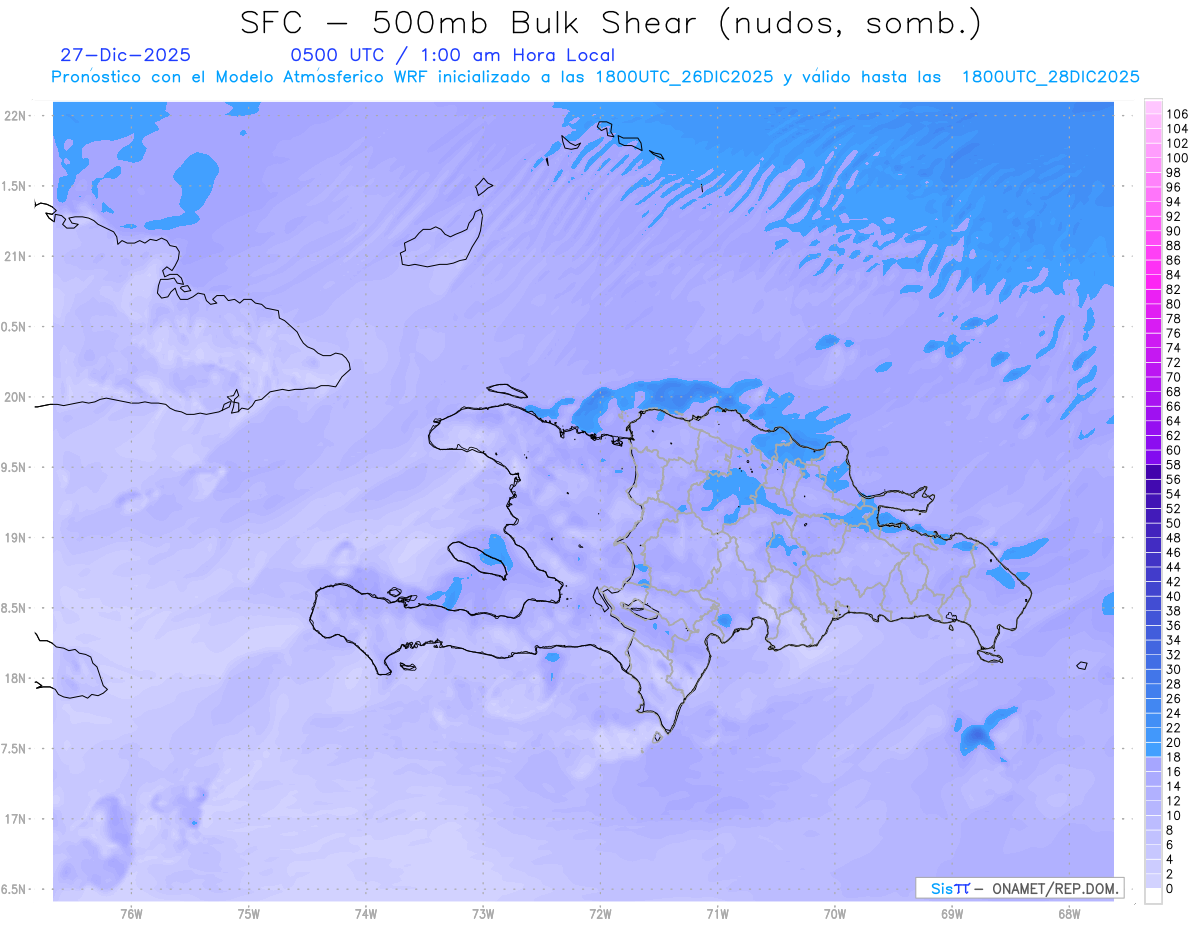The height and width of the screenshot is (927, 1200).
Task: Click the color scale value '100'
Action: click(1177, 158)
